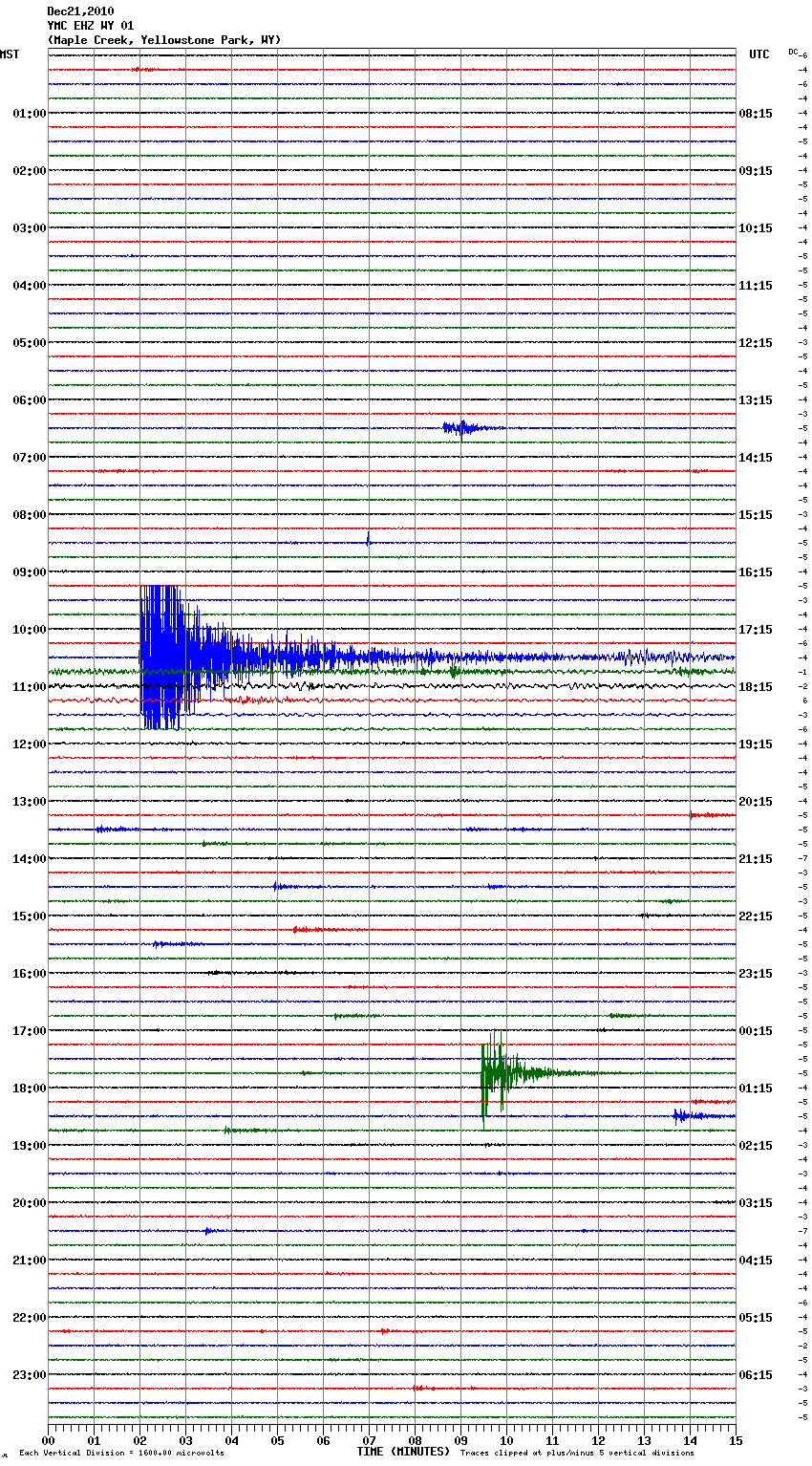
Task: Click the TIME (MINUTES) axis title
Action: click(403, 1452)
